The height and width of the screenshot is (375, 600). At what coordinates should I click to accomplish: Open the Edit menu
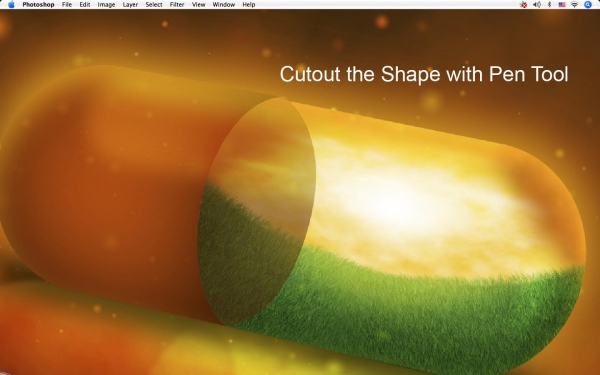pos(85,5)
